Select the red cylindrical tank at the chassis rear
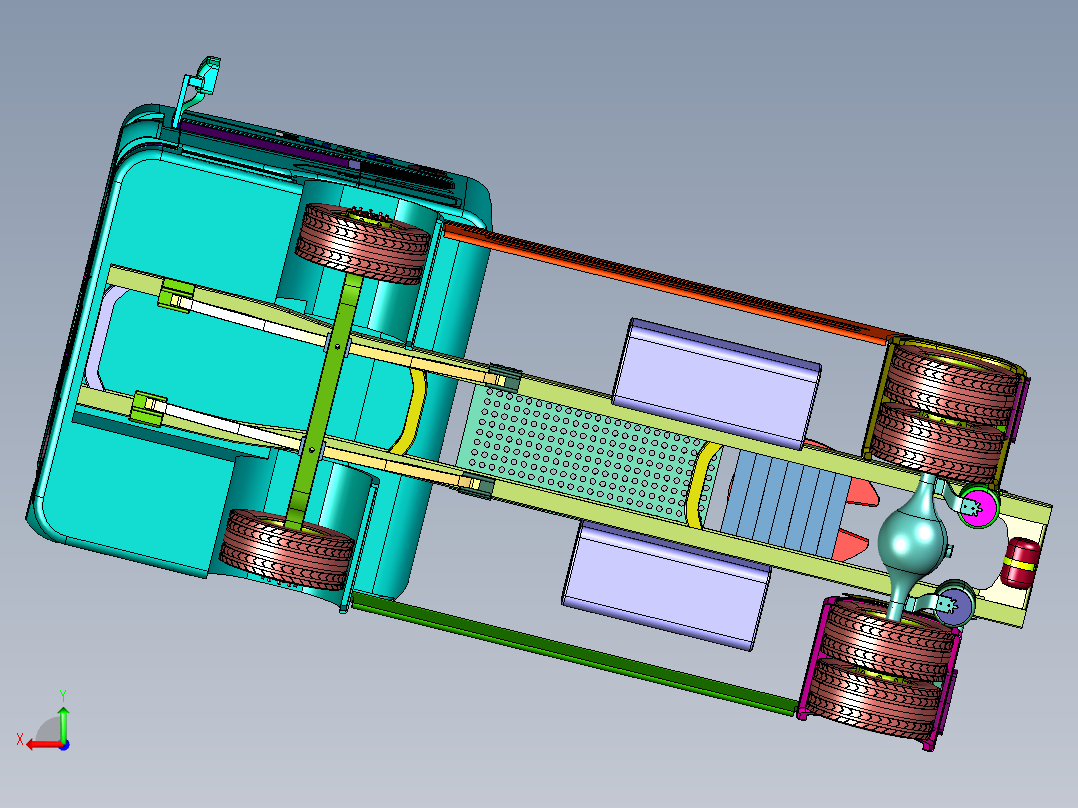The height and width of the screenshot is (808, 1078). (1022, 564)
